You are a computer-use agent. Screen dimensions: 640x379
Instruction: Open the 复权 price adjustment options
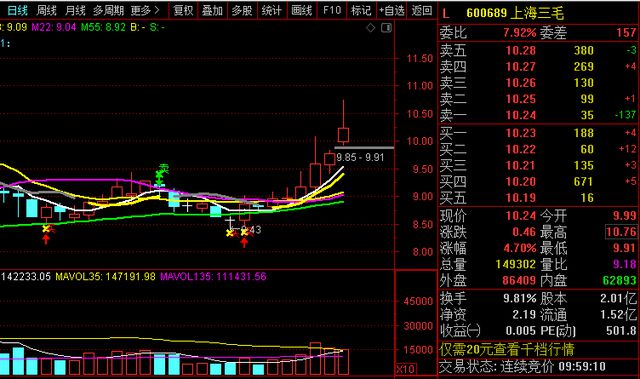[183, 10]
